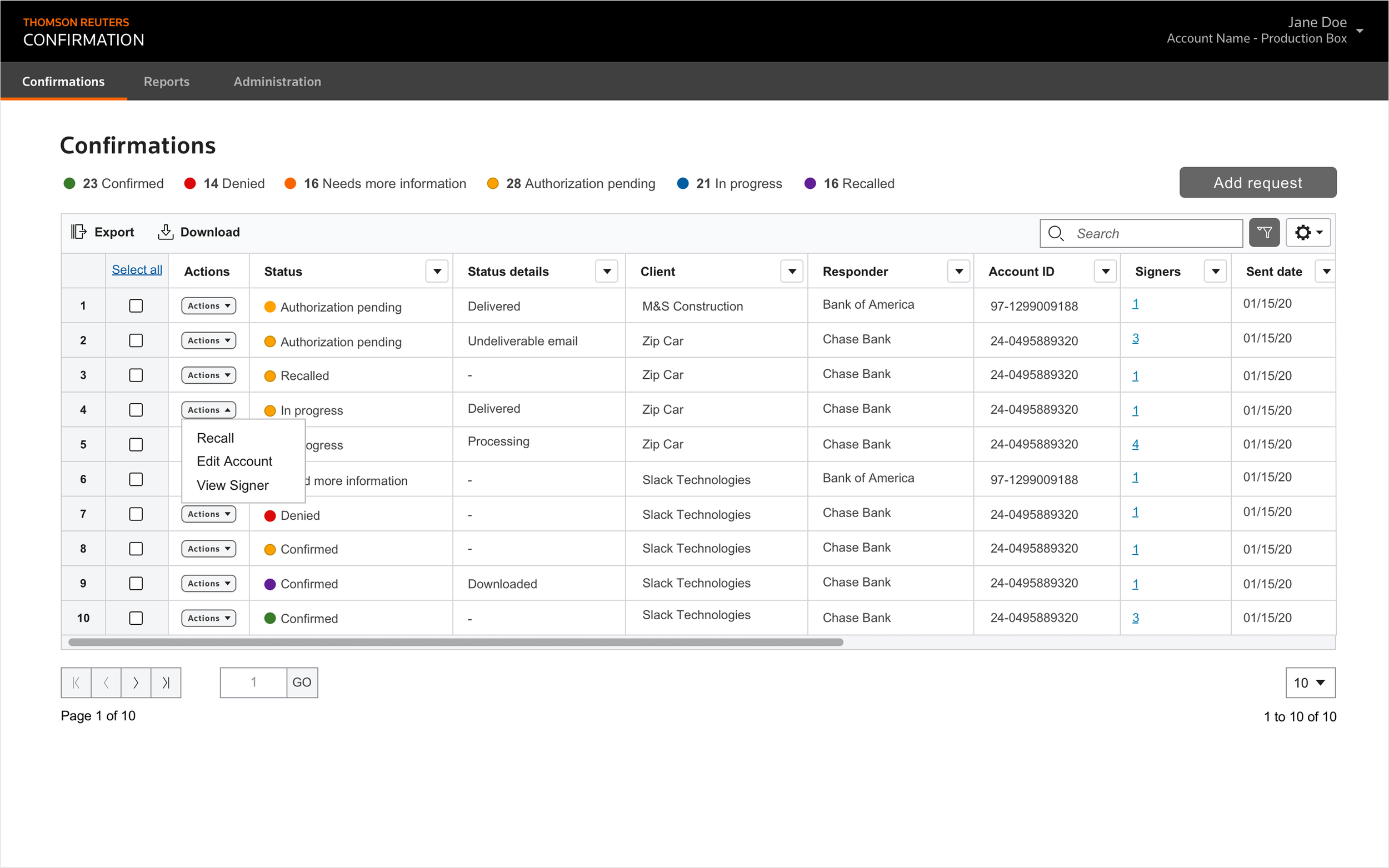Open the rows-per-page dropdown showing 10

coord(1310,683)
